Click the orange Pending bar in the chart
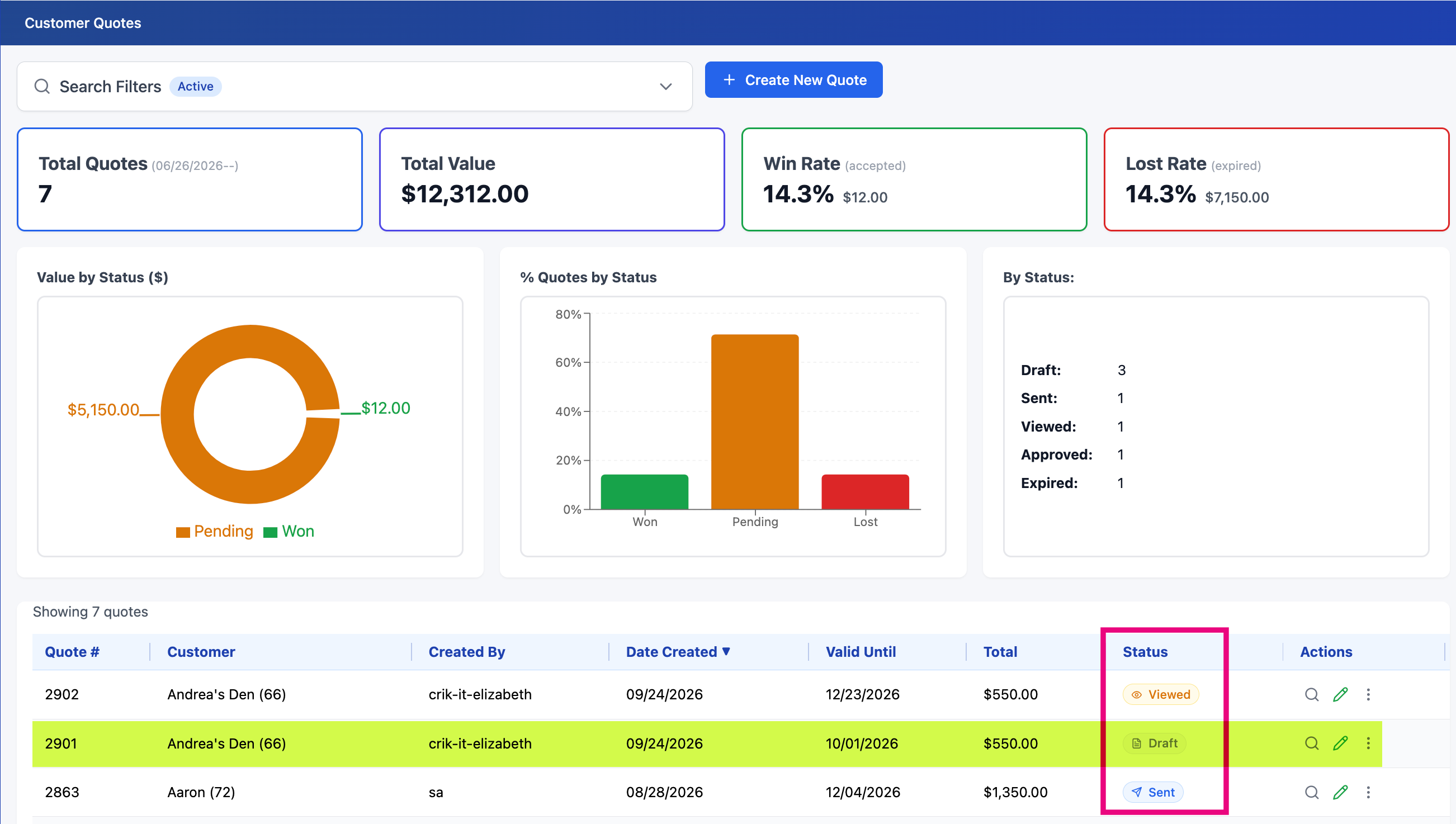The image size is (1456, 824). [x=755, y=422]
